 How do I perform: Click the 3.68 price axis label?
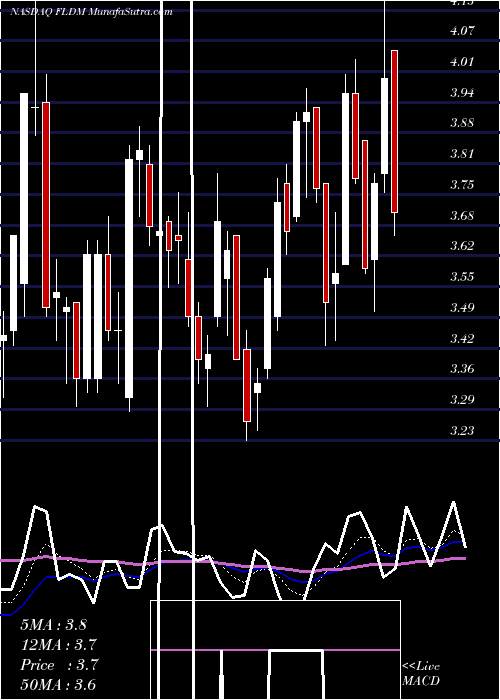[462, 215]
